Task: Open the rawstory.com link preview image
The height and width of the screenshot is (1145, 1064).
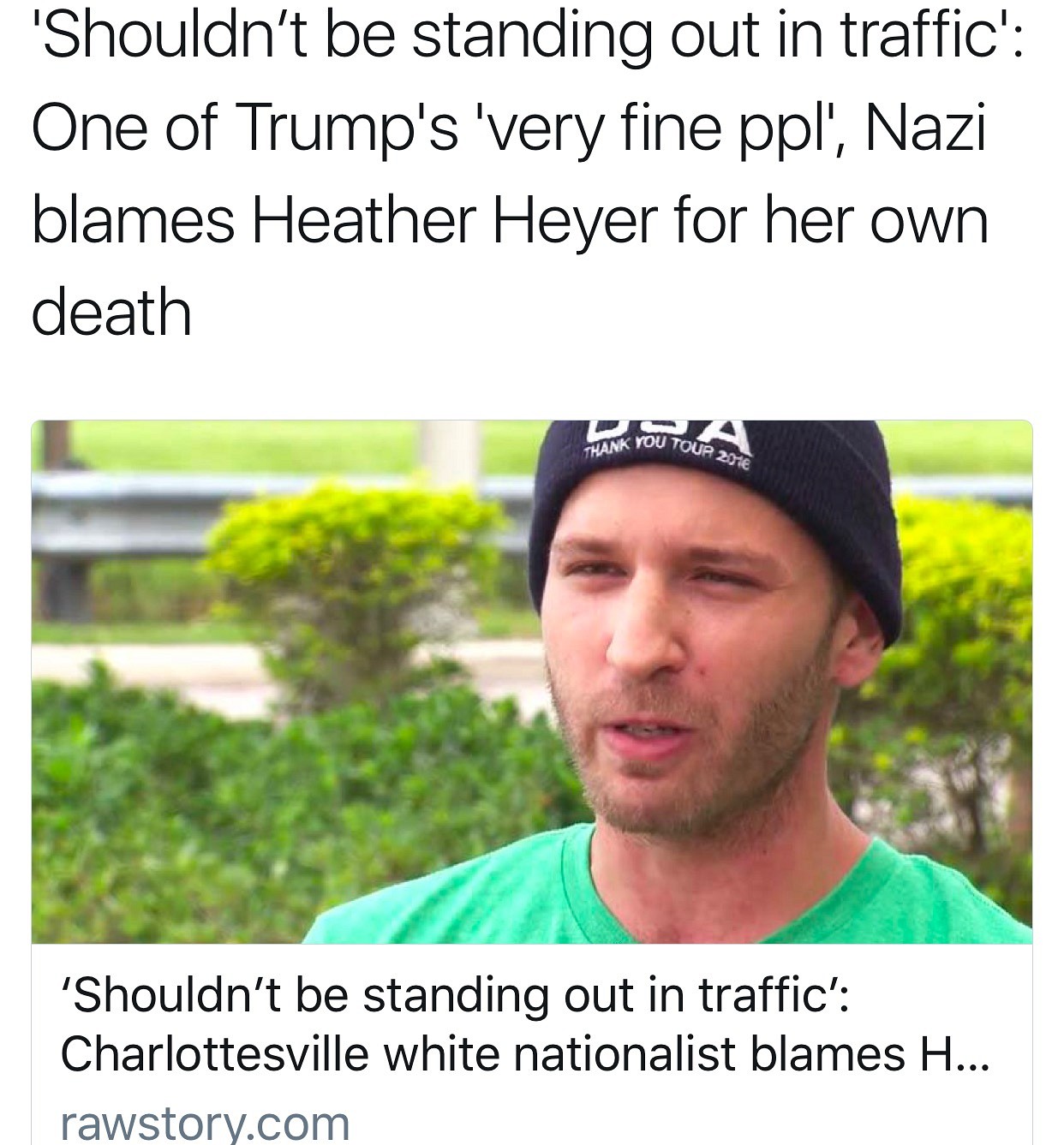Action: coord(532,682)
